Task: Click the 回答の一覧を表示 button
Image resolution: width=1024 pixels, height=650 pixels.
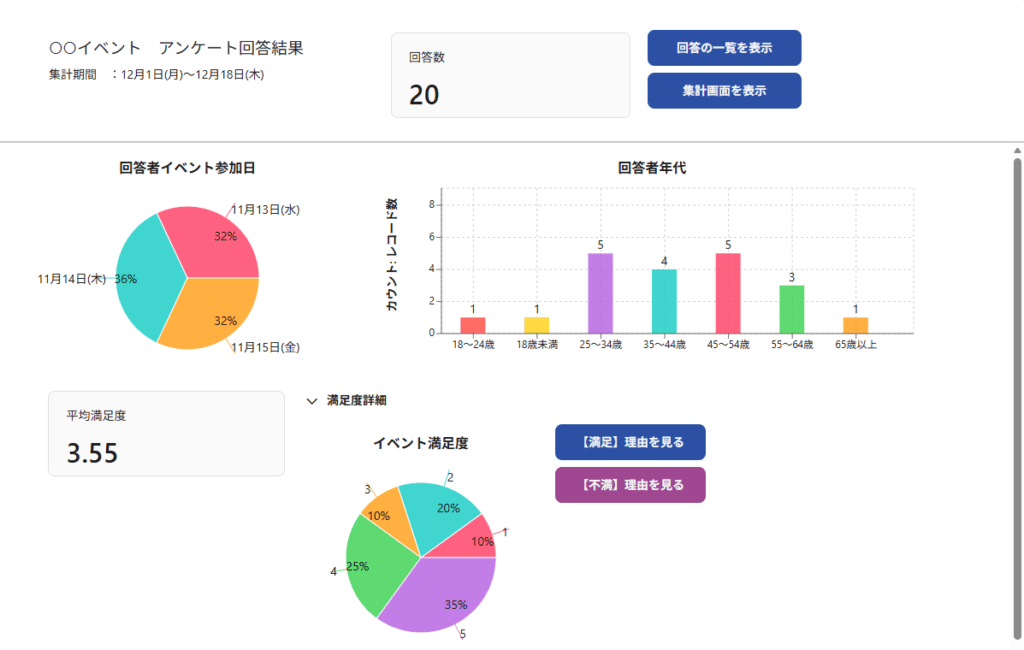Action: pyautogui.click(x=724, y=48)
